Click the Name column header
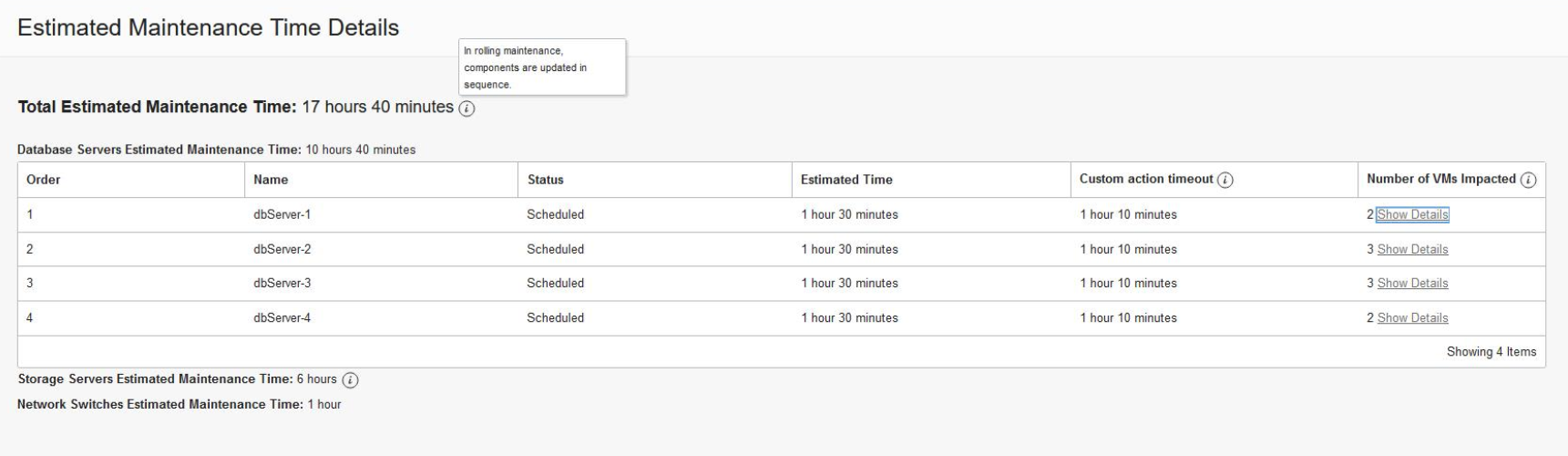 (271, 180)
